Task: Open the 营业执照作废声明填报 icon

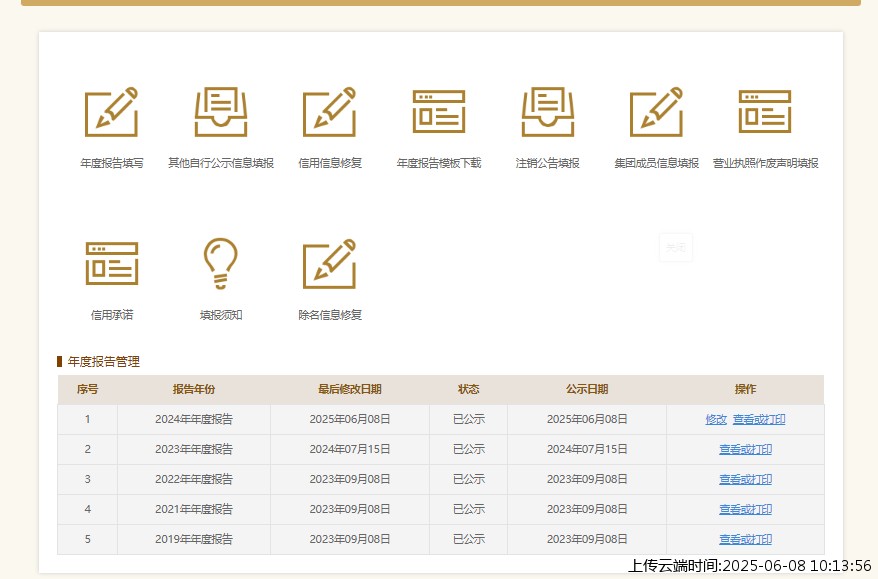Action: tap(765, 112)
